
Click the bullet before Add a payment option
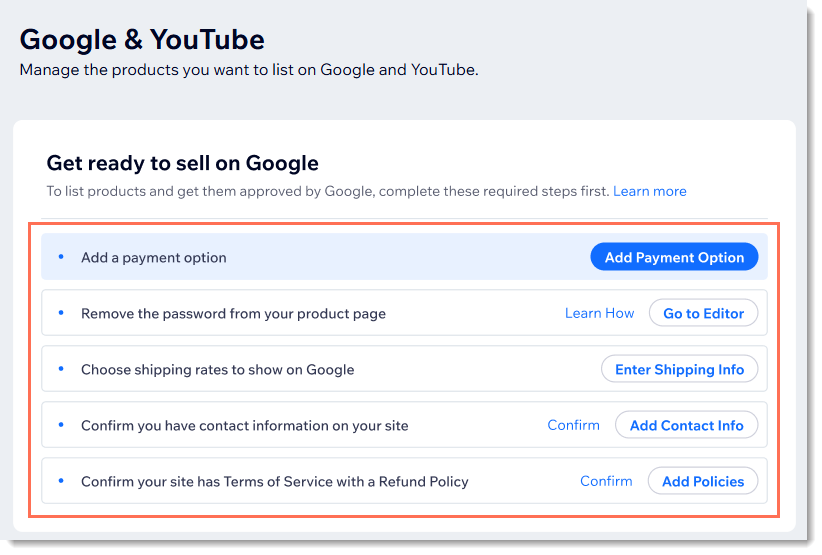coord(61,257)
